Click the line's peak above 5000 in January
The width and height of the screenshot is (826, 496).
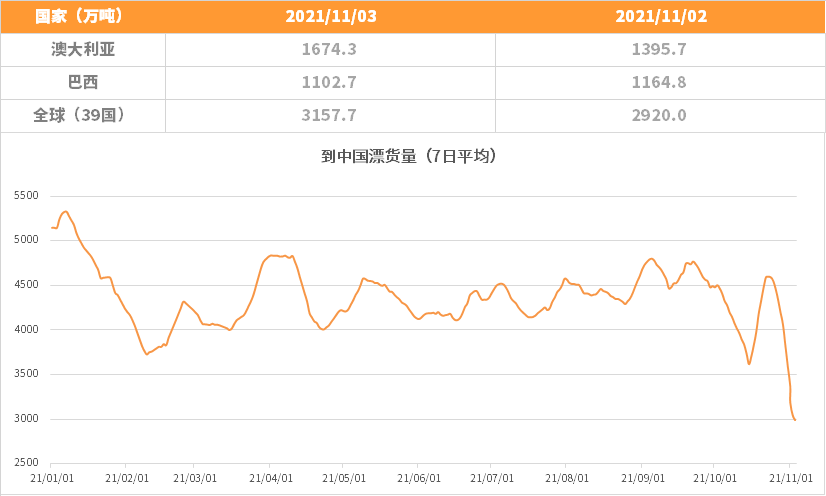(65, 212)
